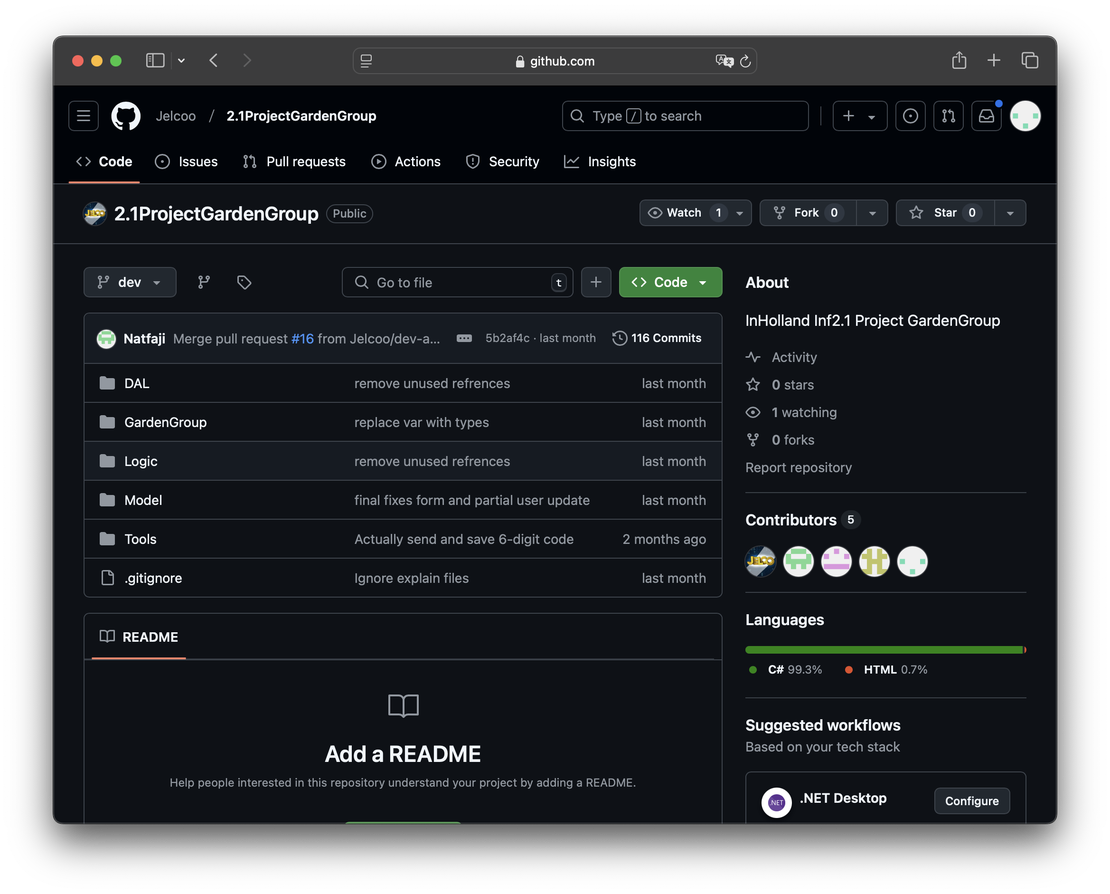This screenshot has height=894, width=1110.
Task: Open pull request #16 link
Action: [x=302, y=338]
